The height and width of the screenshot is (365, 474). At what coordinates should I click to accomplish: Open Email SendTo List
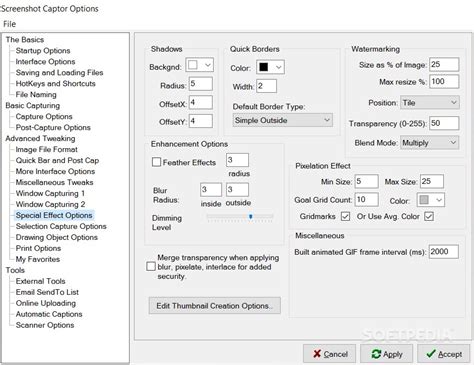click(47, 292)
